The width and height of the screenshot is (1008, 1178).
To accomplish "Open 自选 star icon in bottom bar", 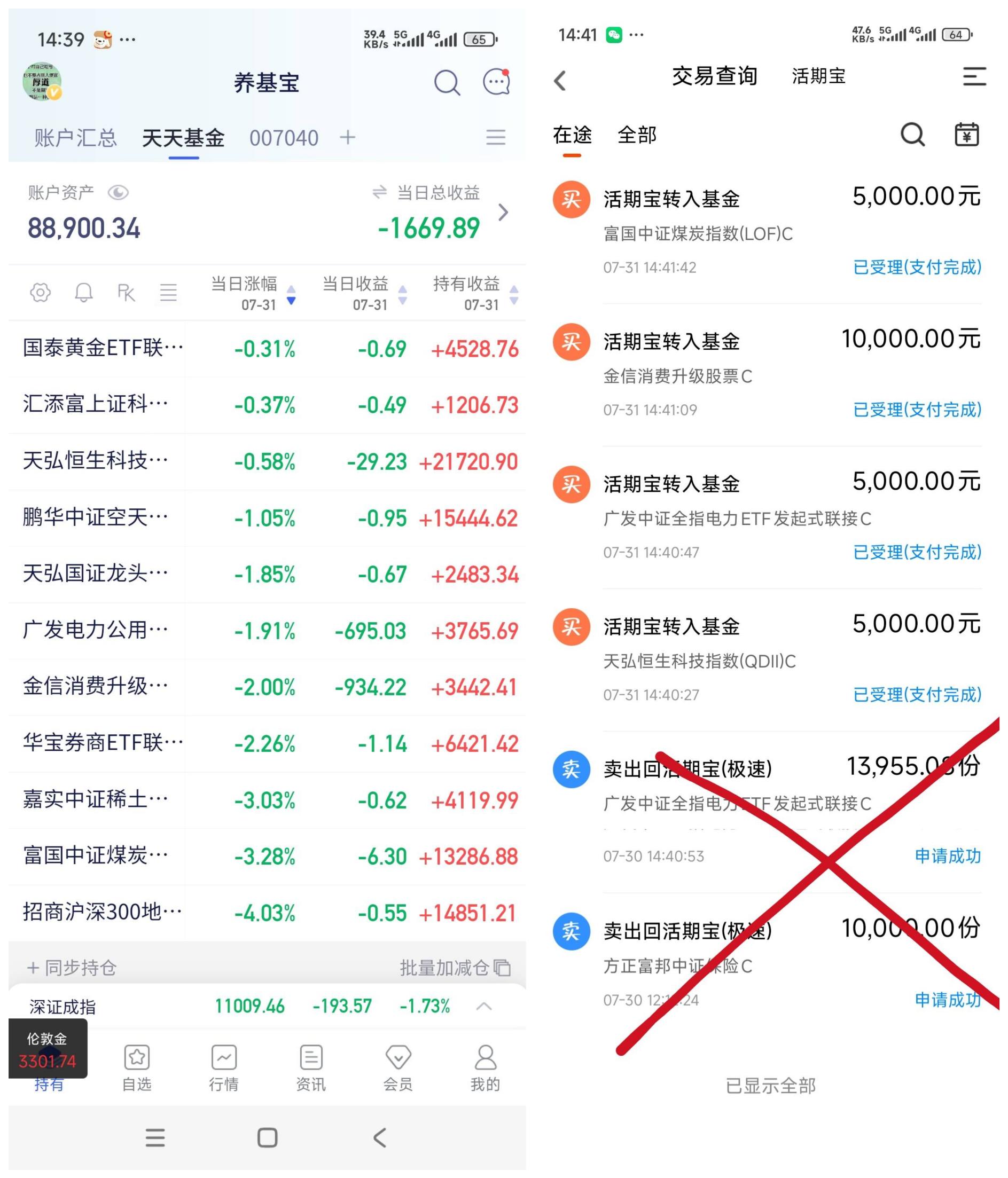I will [x=137, y=1067].
